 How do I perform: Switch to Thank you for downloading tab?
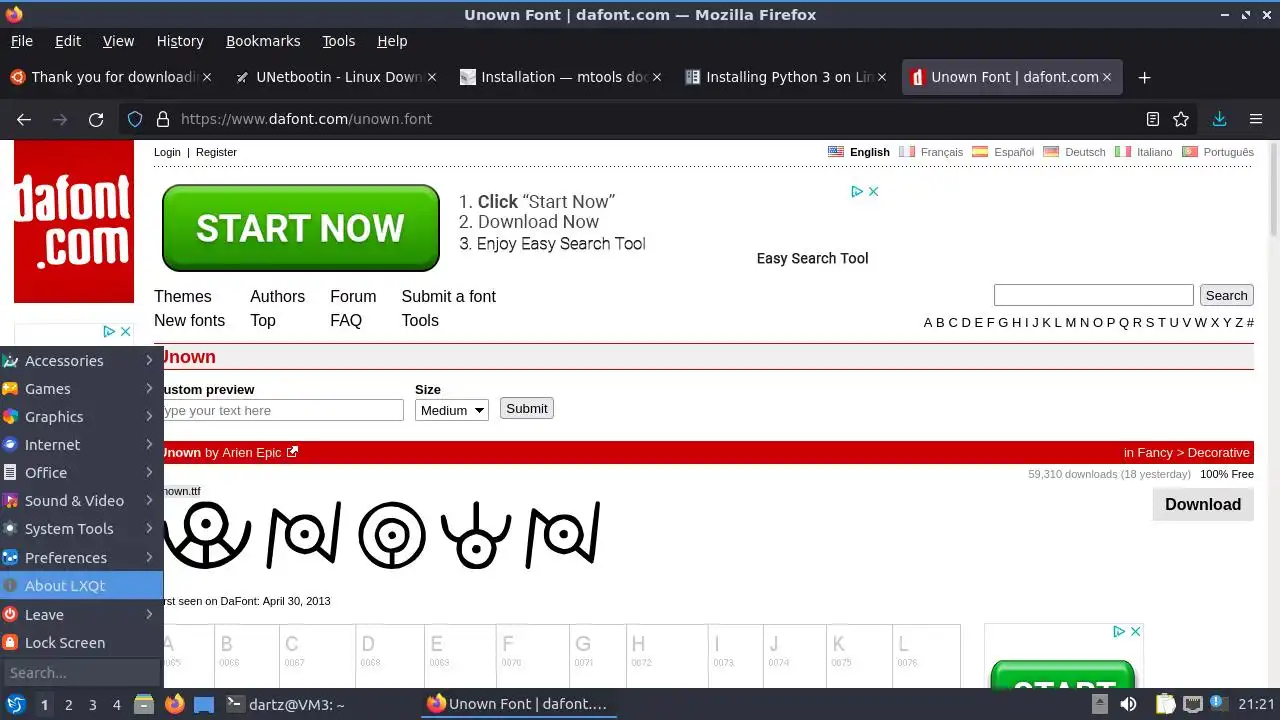coord(110,77)
